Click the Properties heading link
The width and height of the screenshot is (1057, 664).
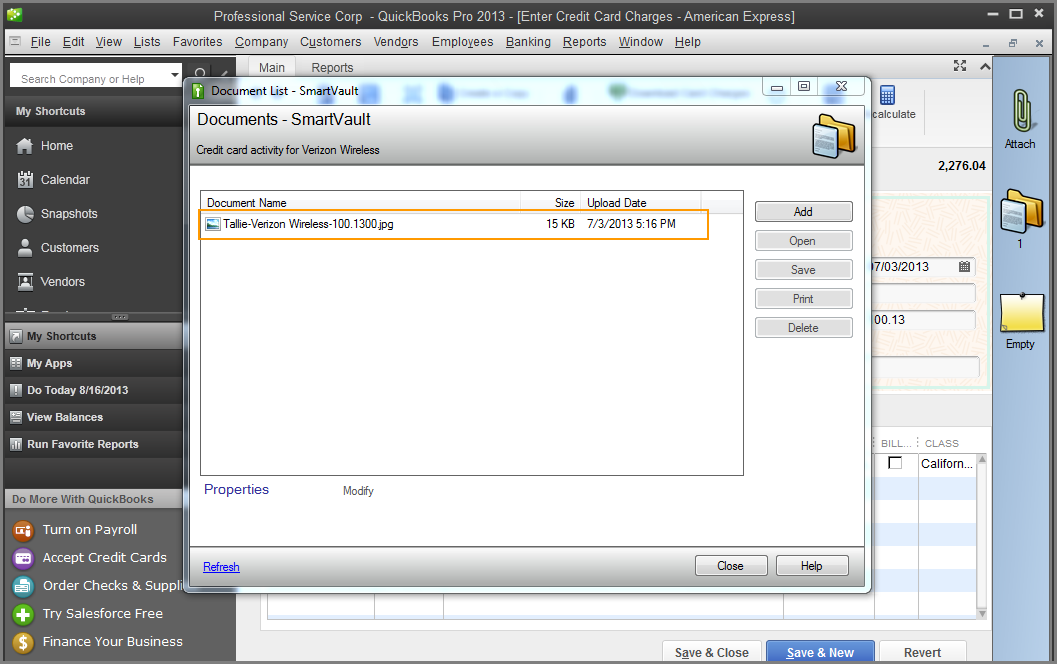pos(237,489)
